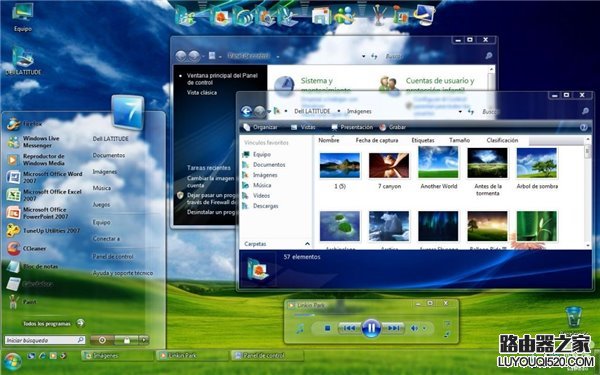
Task: Skip to next track in media player
Action: pyautogui.click(x=393, y=328)
